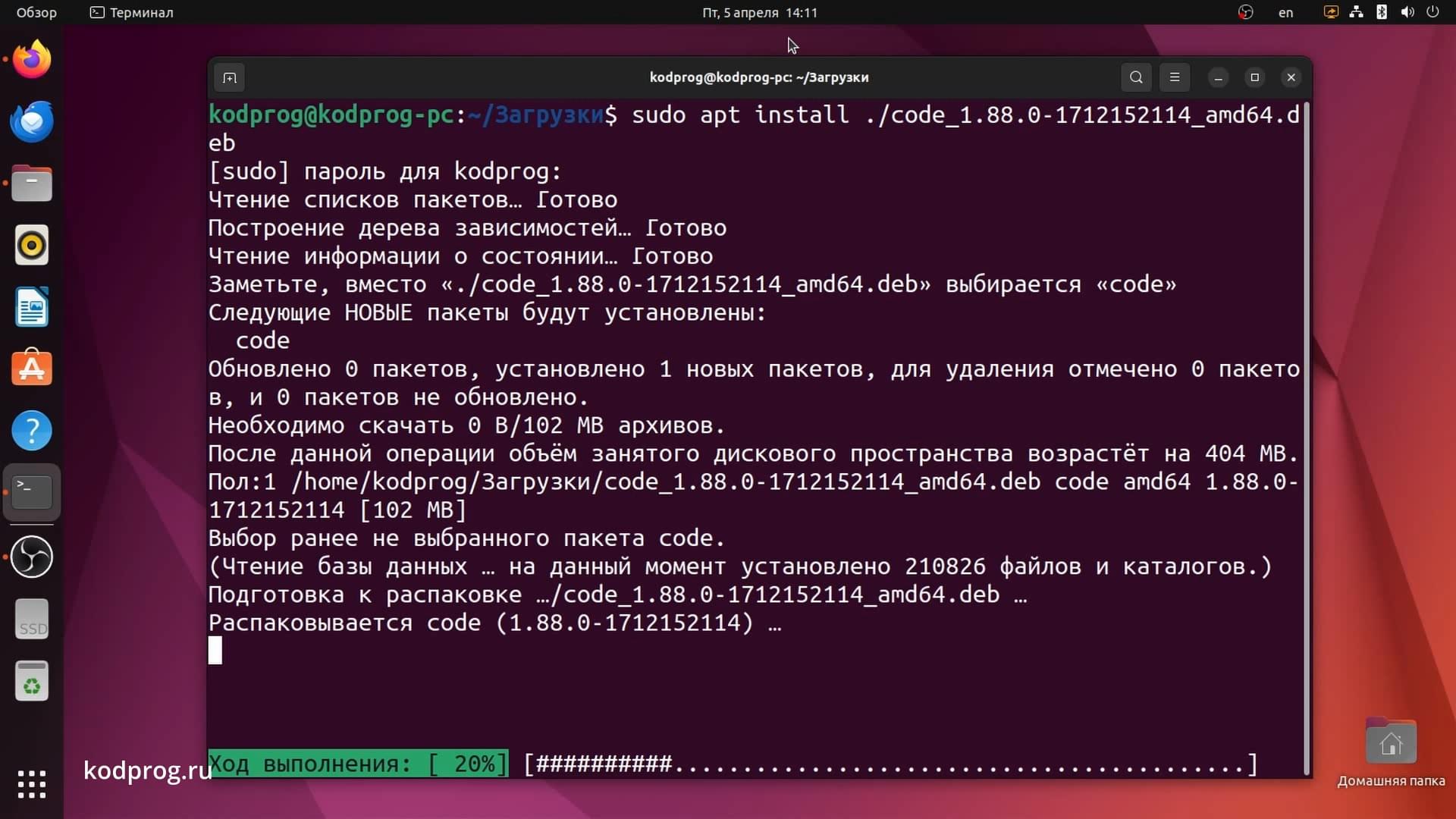Open Ubuntu Software center

32,369
